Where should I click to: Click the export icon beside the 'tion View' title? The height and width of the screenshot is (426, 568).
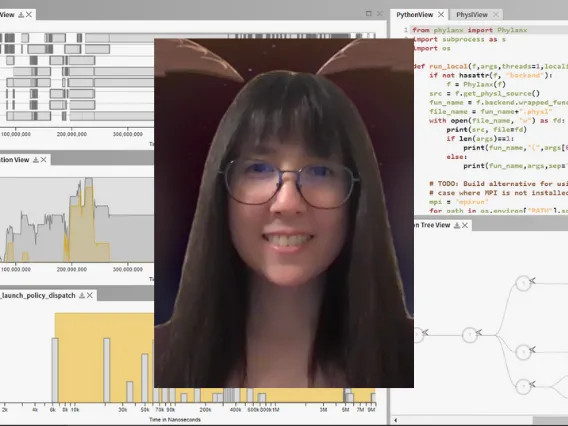click(36, 160)
